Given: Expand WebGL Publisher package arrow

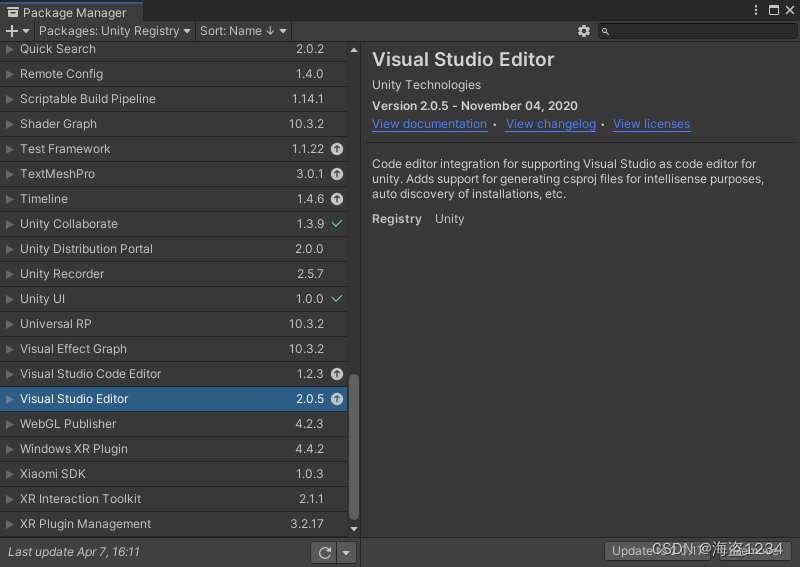Looking at the screenshot, I should pos(9,424).
